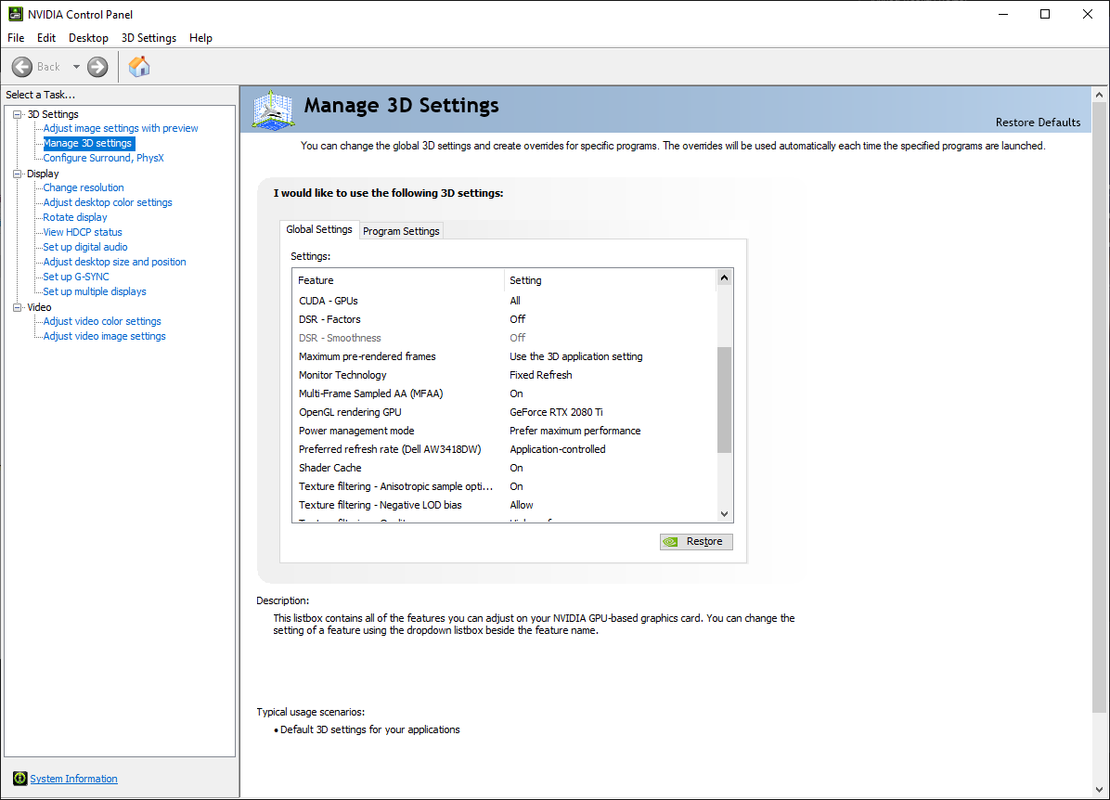
Task: Open Set up multiple displays
Action: (x=94, y=292)
